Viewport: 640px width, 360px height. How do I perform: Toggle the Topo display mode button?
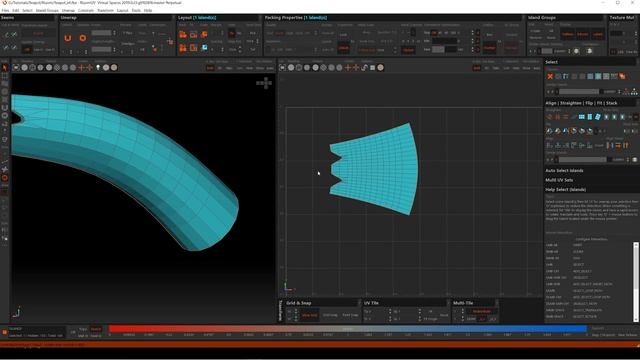coord(83,329)
